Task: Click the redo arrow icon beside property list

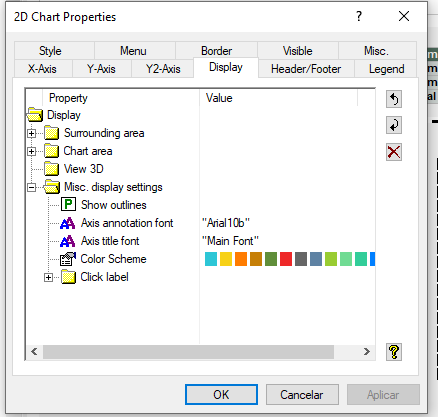Action: pyautogui.click(x=394, y=125)
